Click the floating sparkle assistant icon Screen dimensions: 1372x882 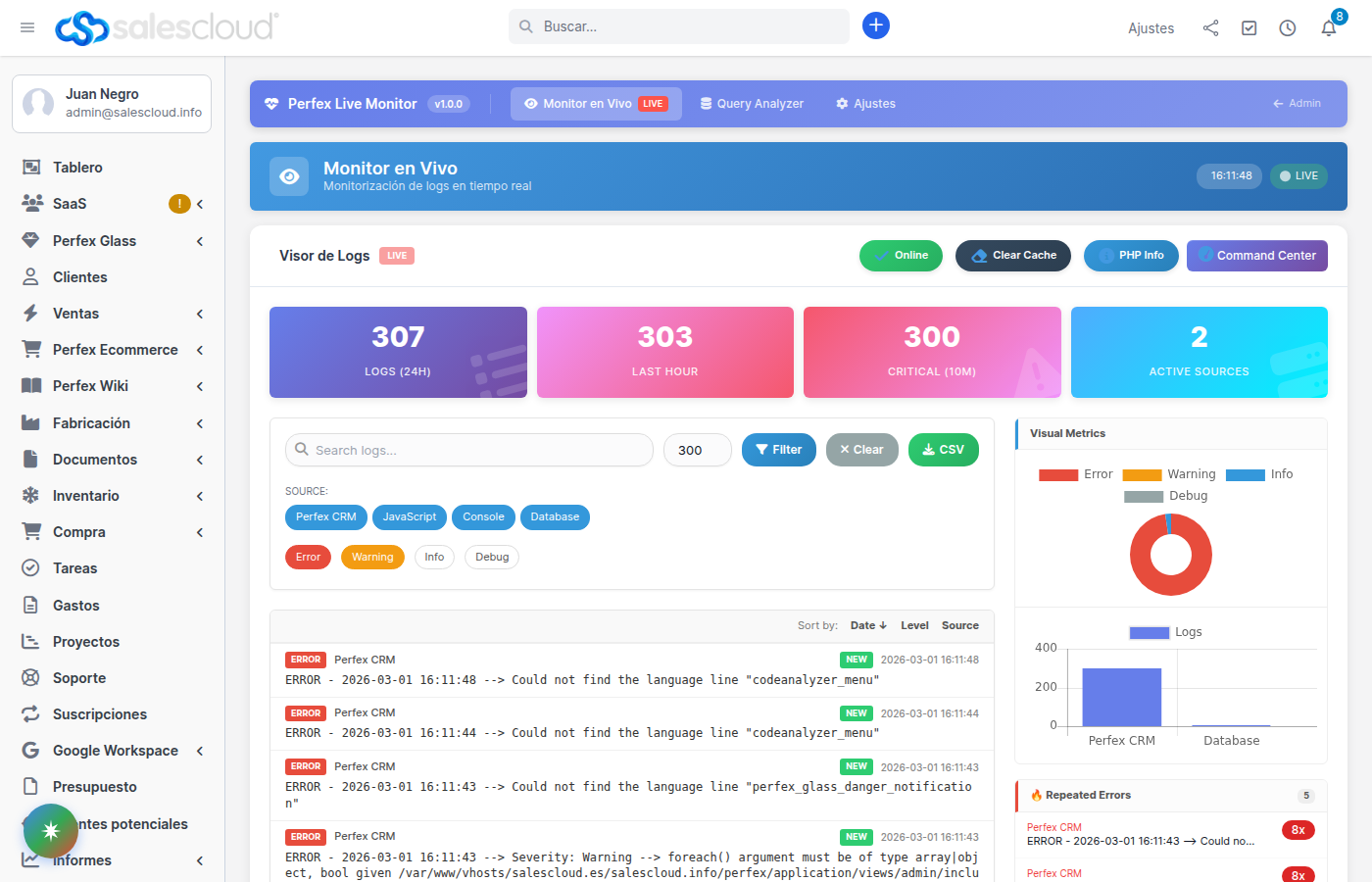tap(51, 830)
